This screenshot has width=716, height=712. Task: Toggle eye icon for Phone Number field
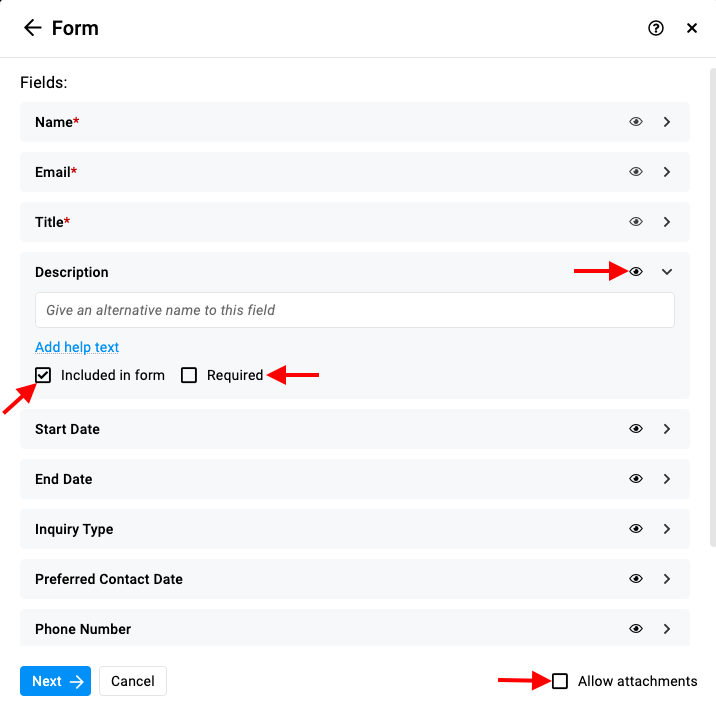click(636, 629)
